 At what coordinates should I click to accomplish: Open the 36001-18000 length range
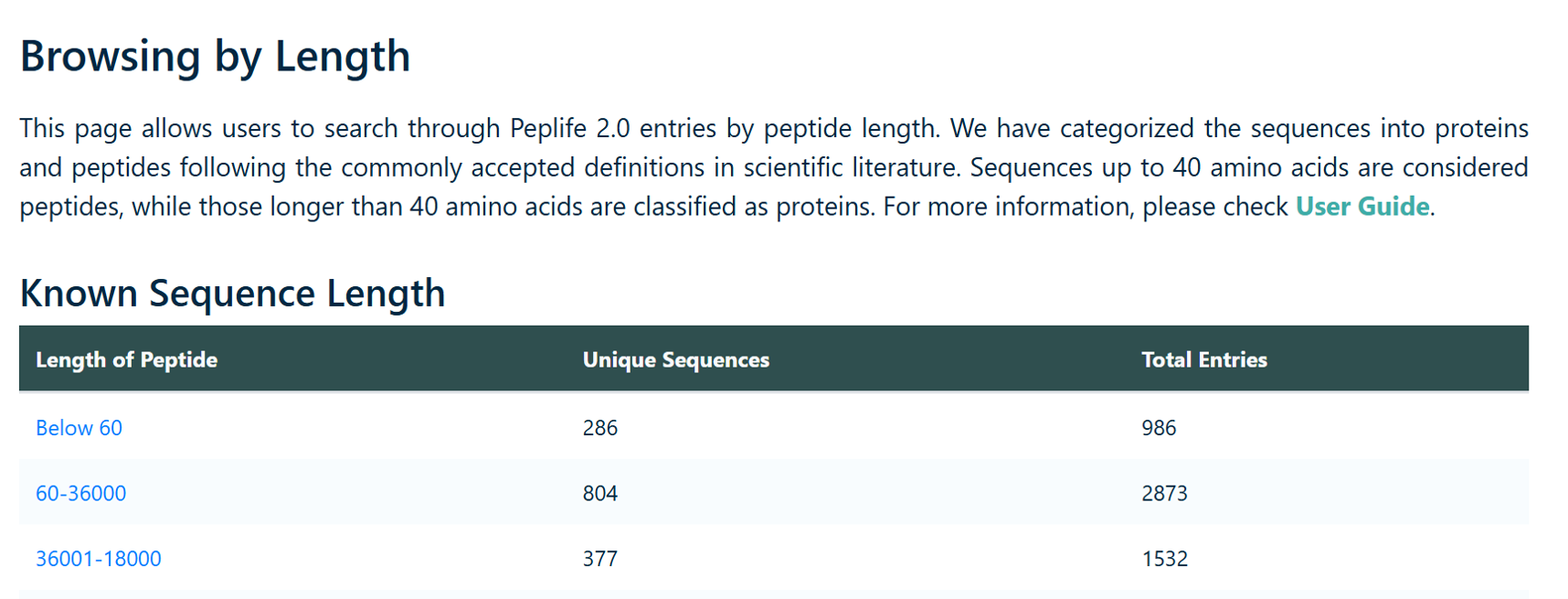(x=98, y=558)
